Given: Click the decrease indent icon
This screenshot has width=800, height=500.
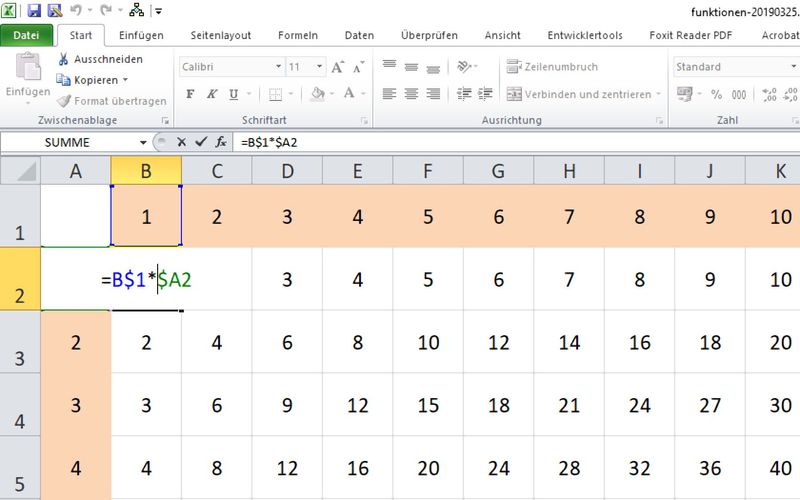Looking at the screenshot, I should coord(464,94).
